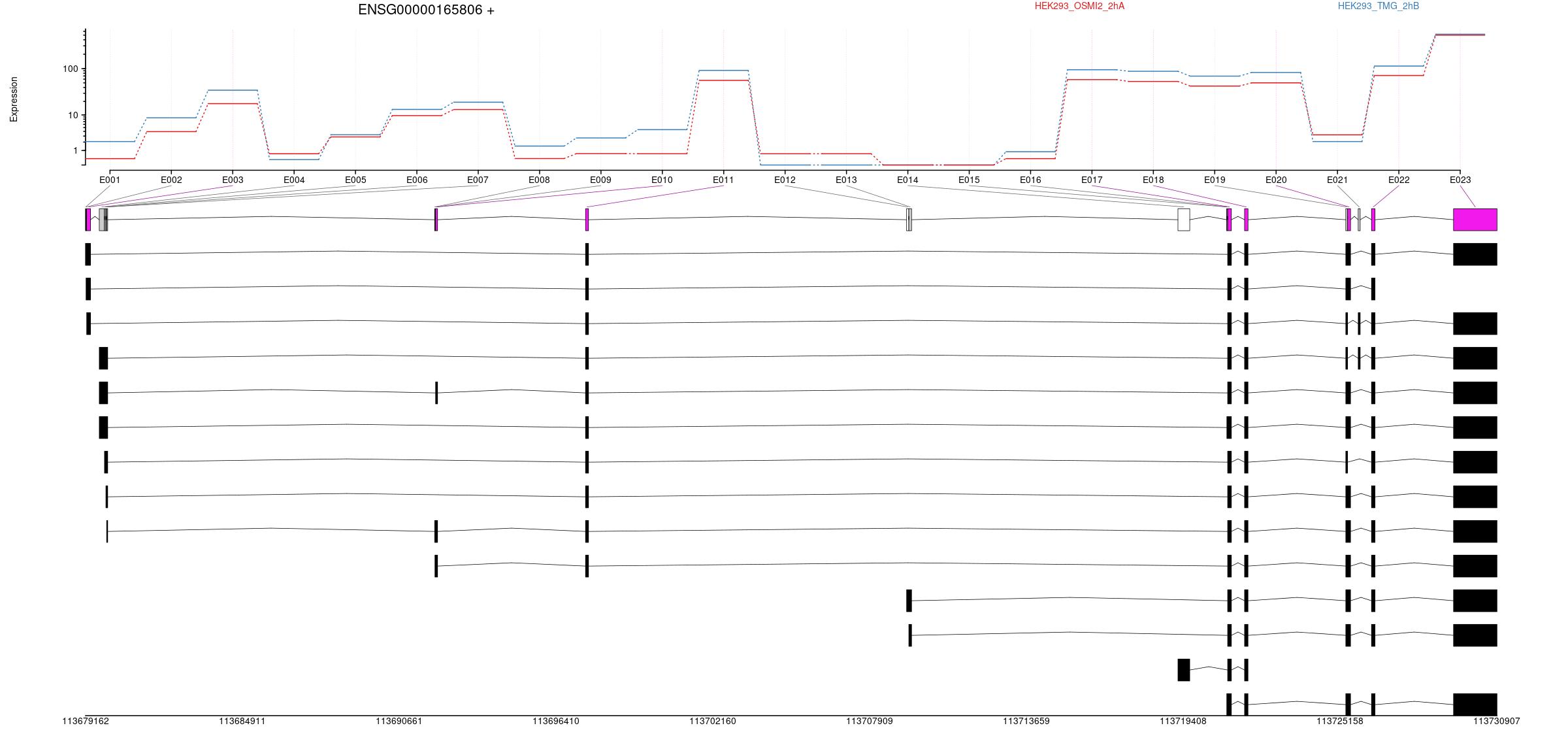The height and width of the screenshot is (732, 1568).
Task: Click exon label E008
Action: [539, 180]
